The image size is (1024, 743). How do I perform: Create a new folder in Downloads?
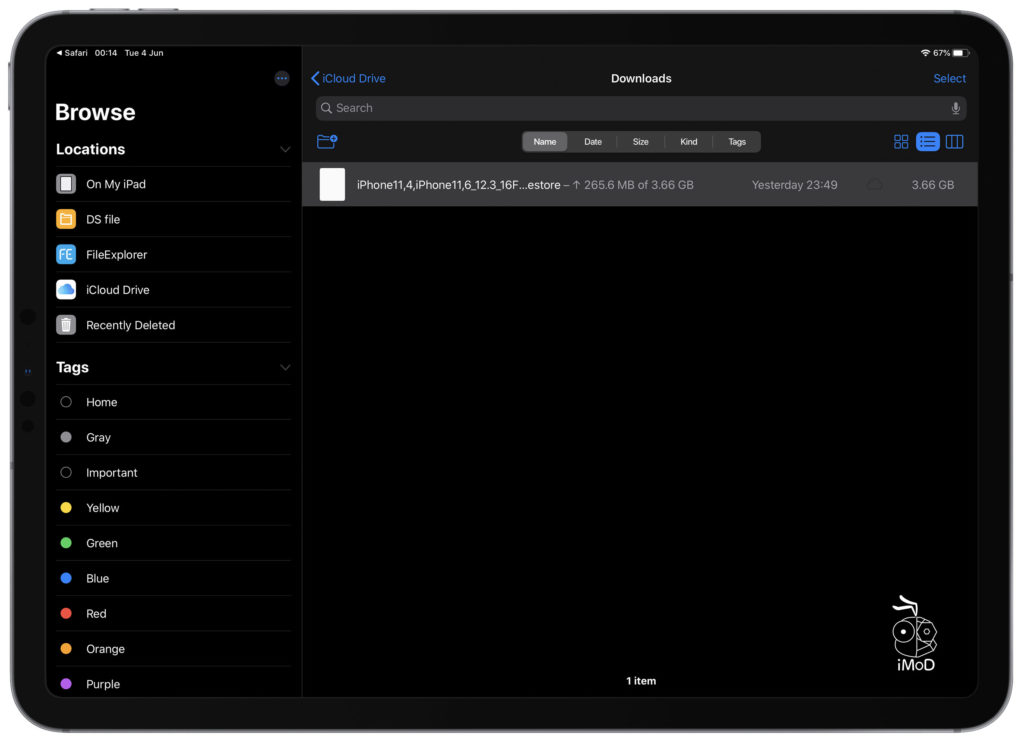pos(327,141)
